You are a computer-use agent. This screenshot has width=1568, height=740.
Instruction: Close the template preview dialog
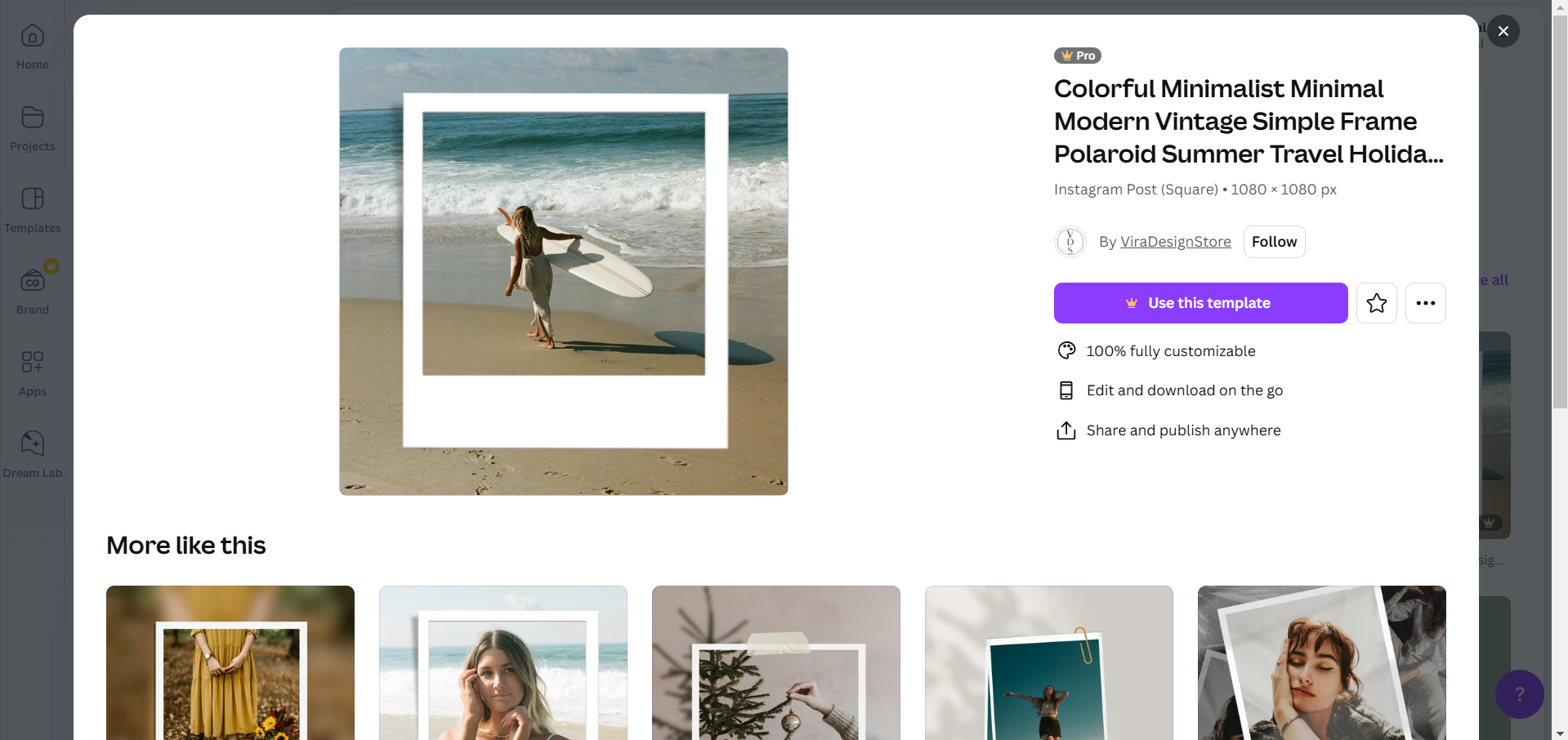pyautogui.click(x=1503, y=31)
